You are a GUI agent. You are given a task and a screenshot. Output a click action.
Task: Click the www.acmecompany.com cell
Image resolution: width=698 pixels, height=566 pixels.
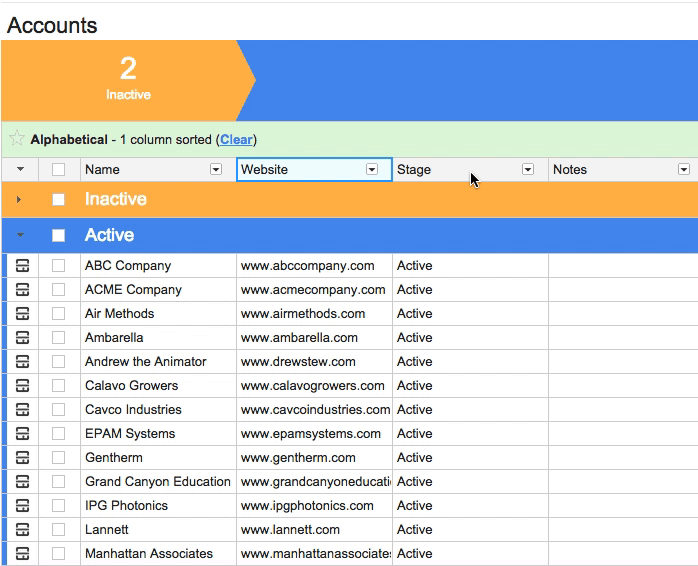click(x=314, y=290)
